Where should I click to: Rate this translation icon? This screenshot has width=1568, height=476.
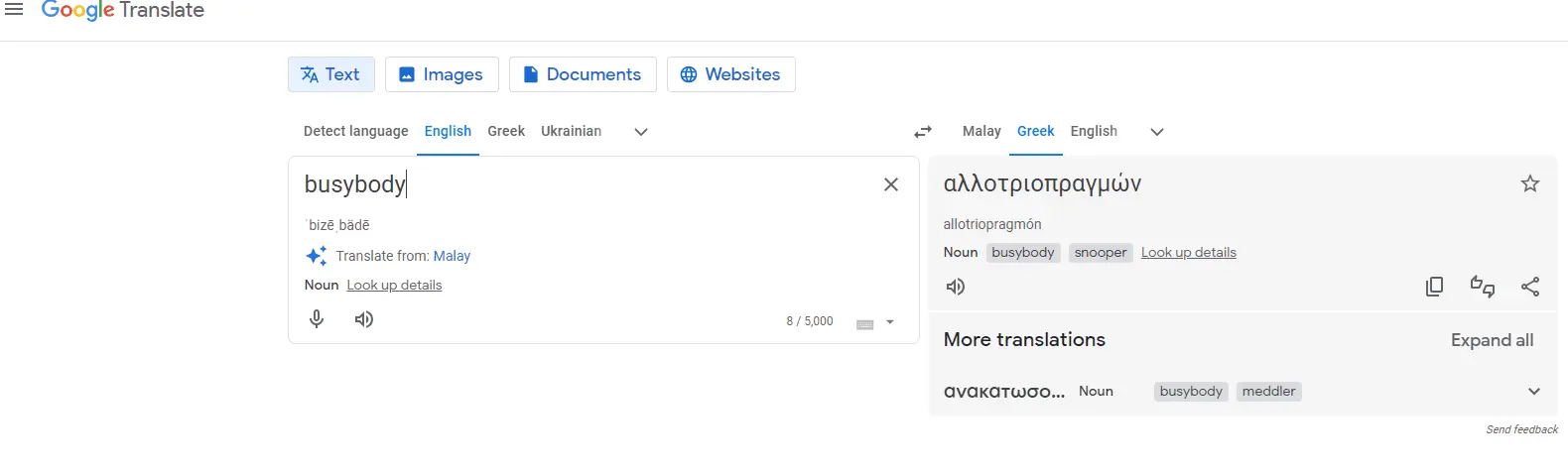[x=1483, y=287]
